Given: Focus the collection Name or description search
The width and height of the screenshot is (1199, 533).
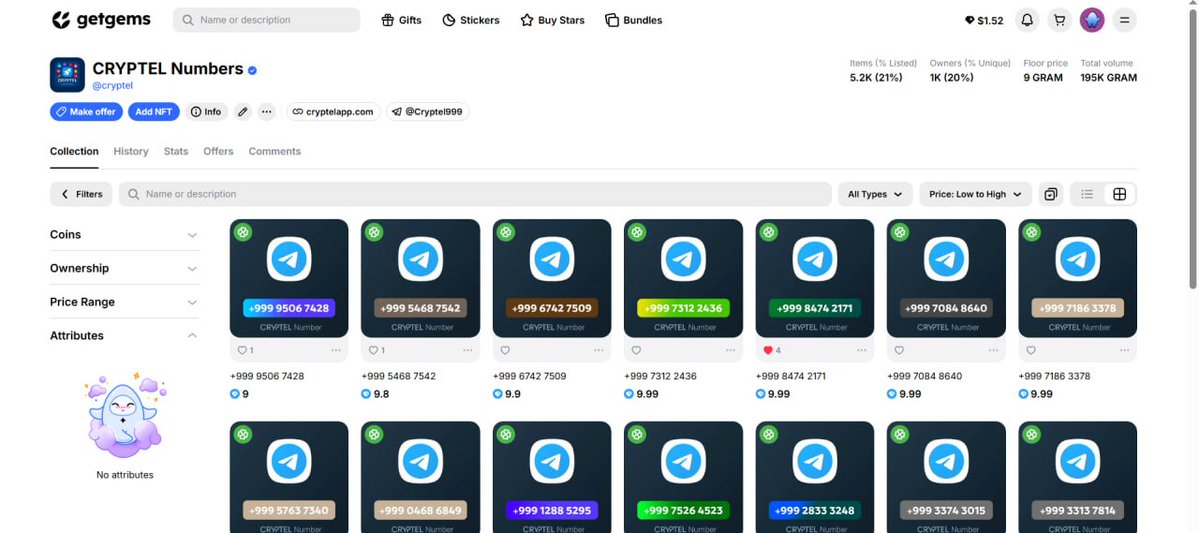Looking at the screenshot, I should (475, 194).
